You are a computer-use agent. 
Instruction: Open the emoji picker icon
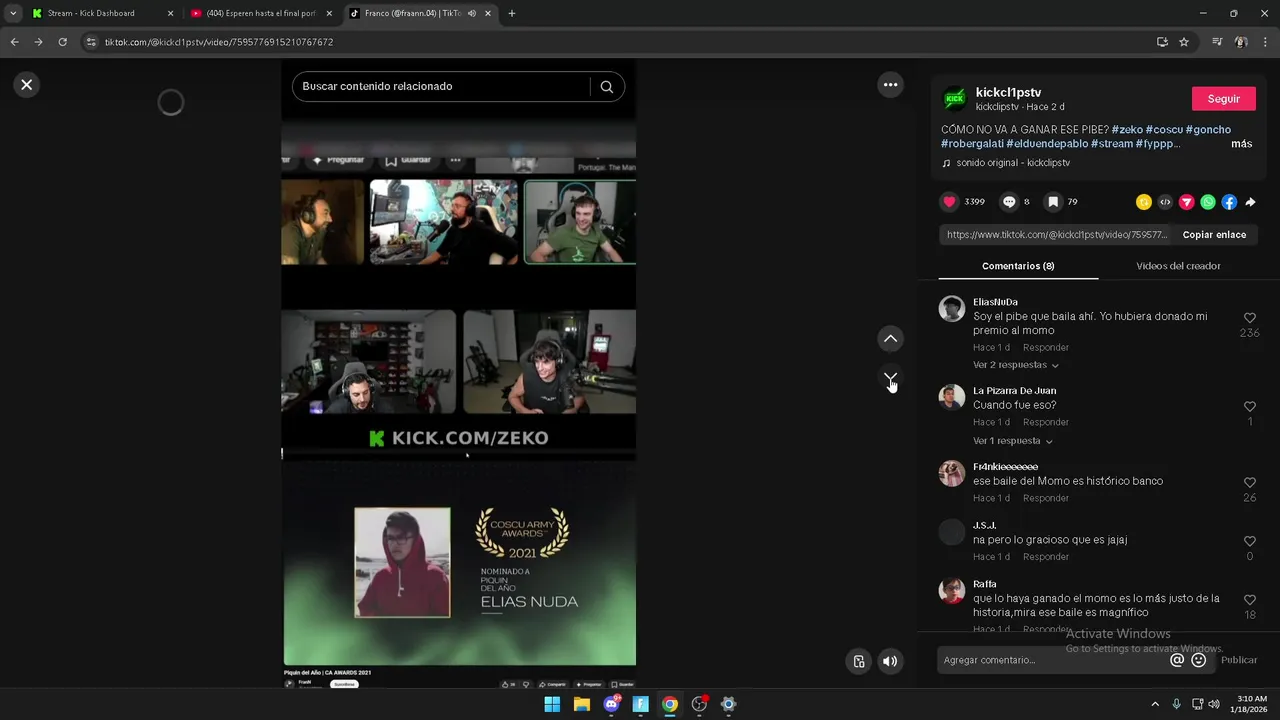point(1198,660)
